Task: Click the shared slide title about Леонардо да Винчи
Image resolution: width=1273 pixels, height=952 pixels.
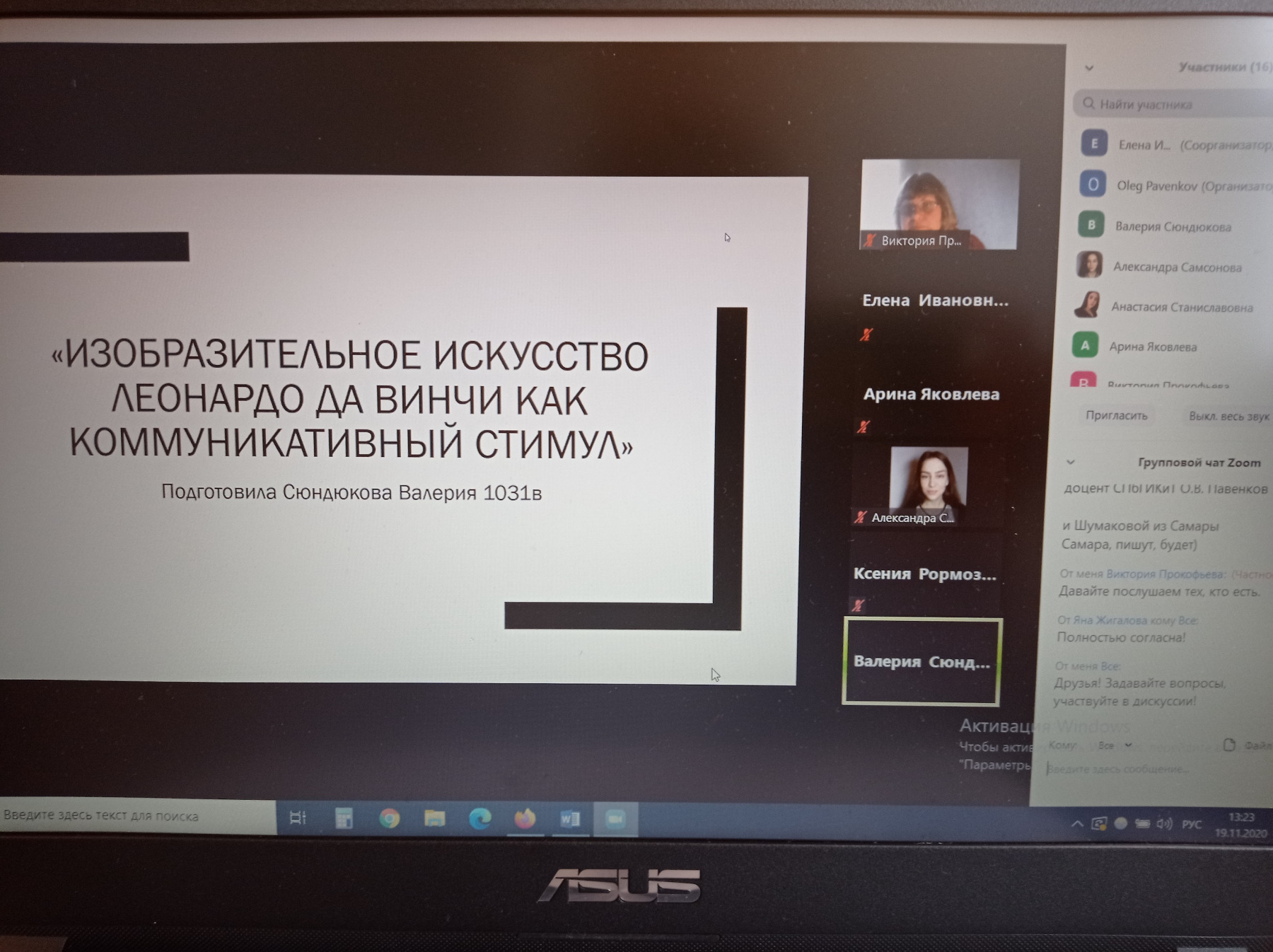Action: coord(350,400)
